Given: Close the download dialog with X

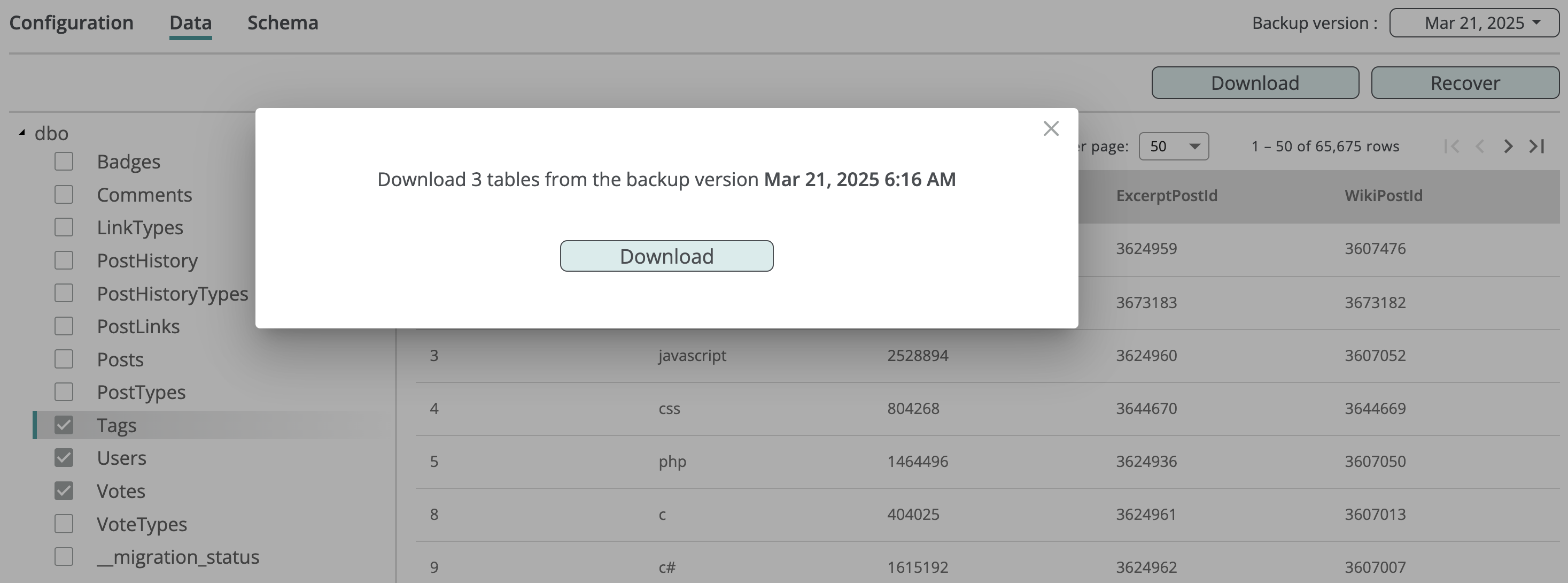Looking at the screenshot, I should click(x=1051, y=128).
